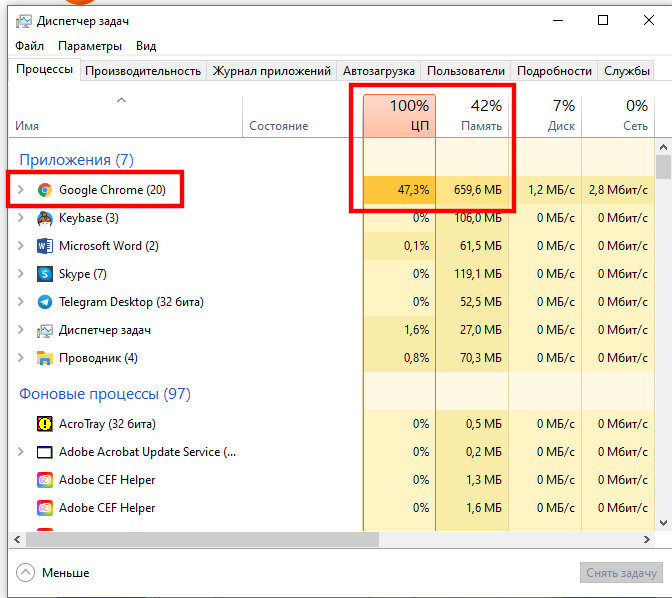Screen dimensions: 672x598
Task: Expand the Keybase (3) group
Action: (20, 218)
